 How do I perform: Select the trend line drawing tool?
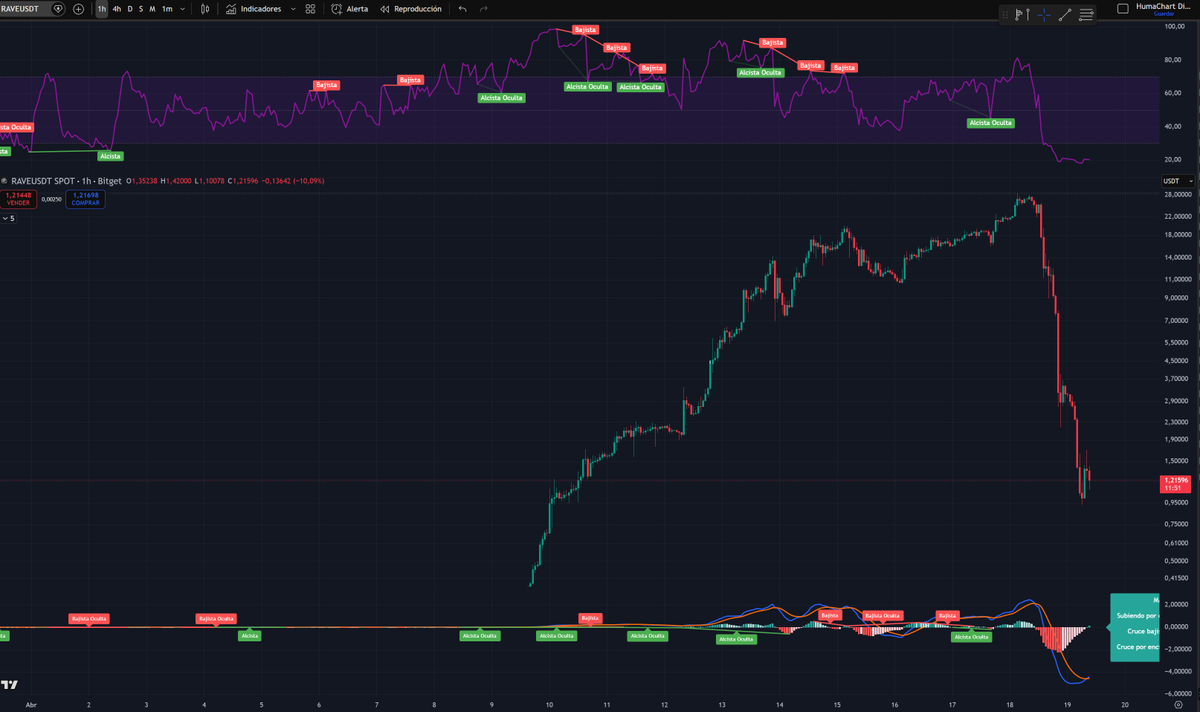point(1065,14)
